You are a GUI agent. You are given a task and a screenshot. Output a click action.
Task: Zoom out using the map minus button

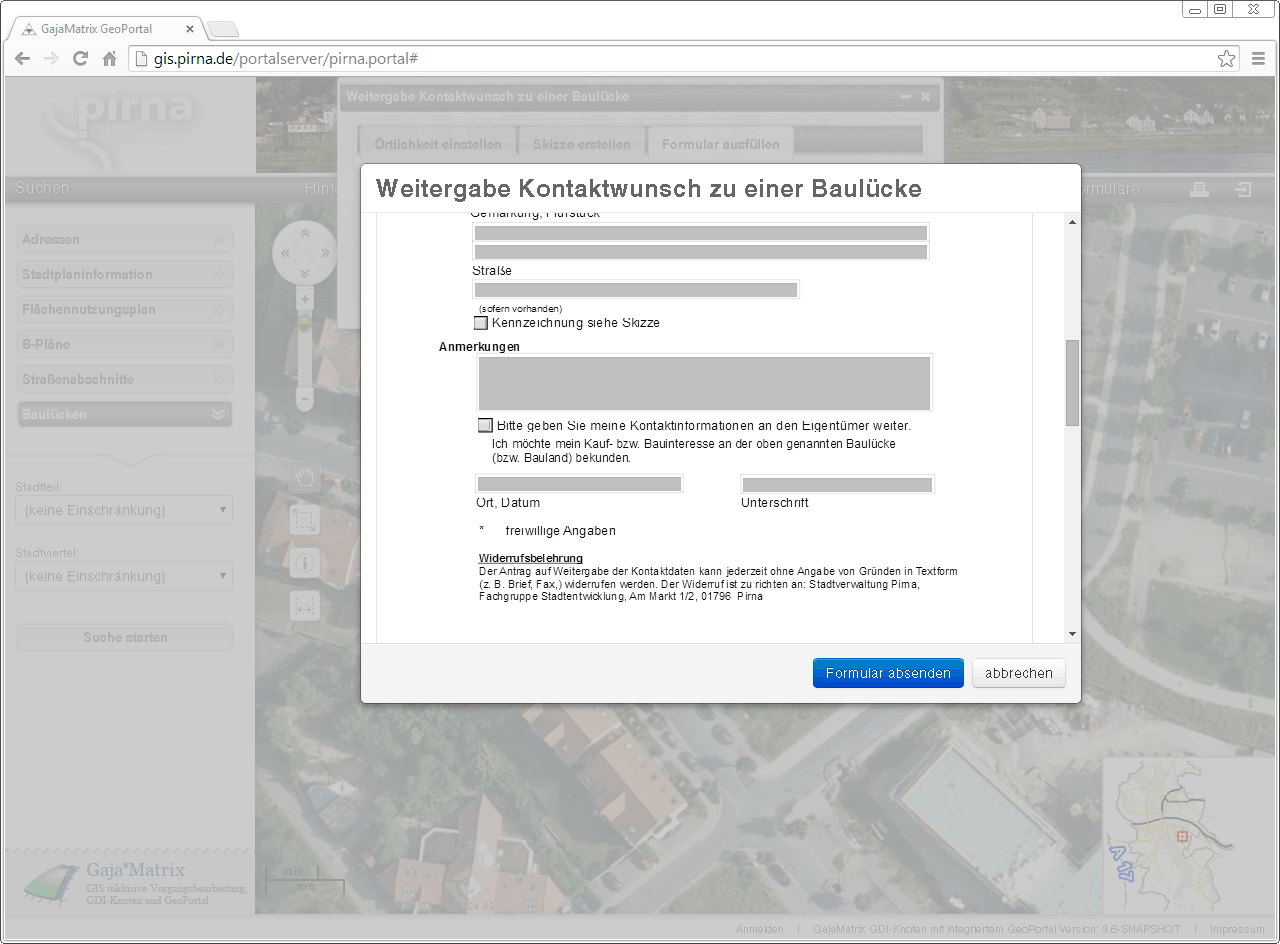point(305,398)
